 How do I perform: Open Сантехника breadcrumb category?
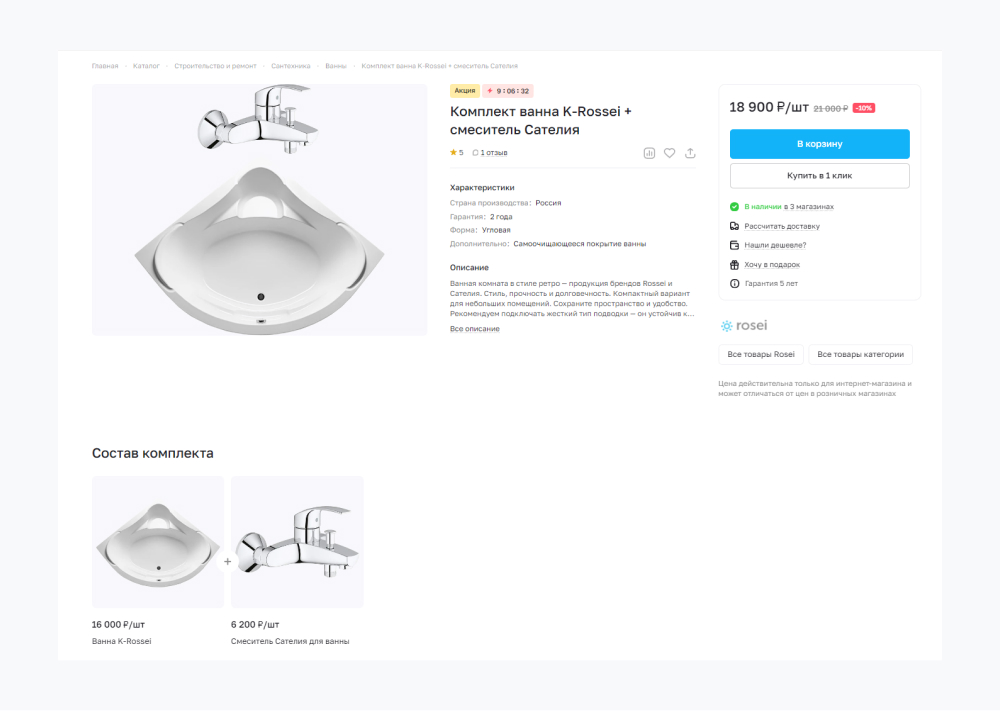click(291, 66)
